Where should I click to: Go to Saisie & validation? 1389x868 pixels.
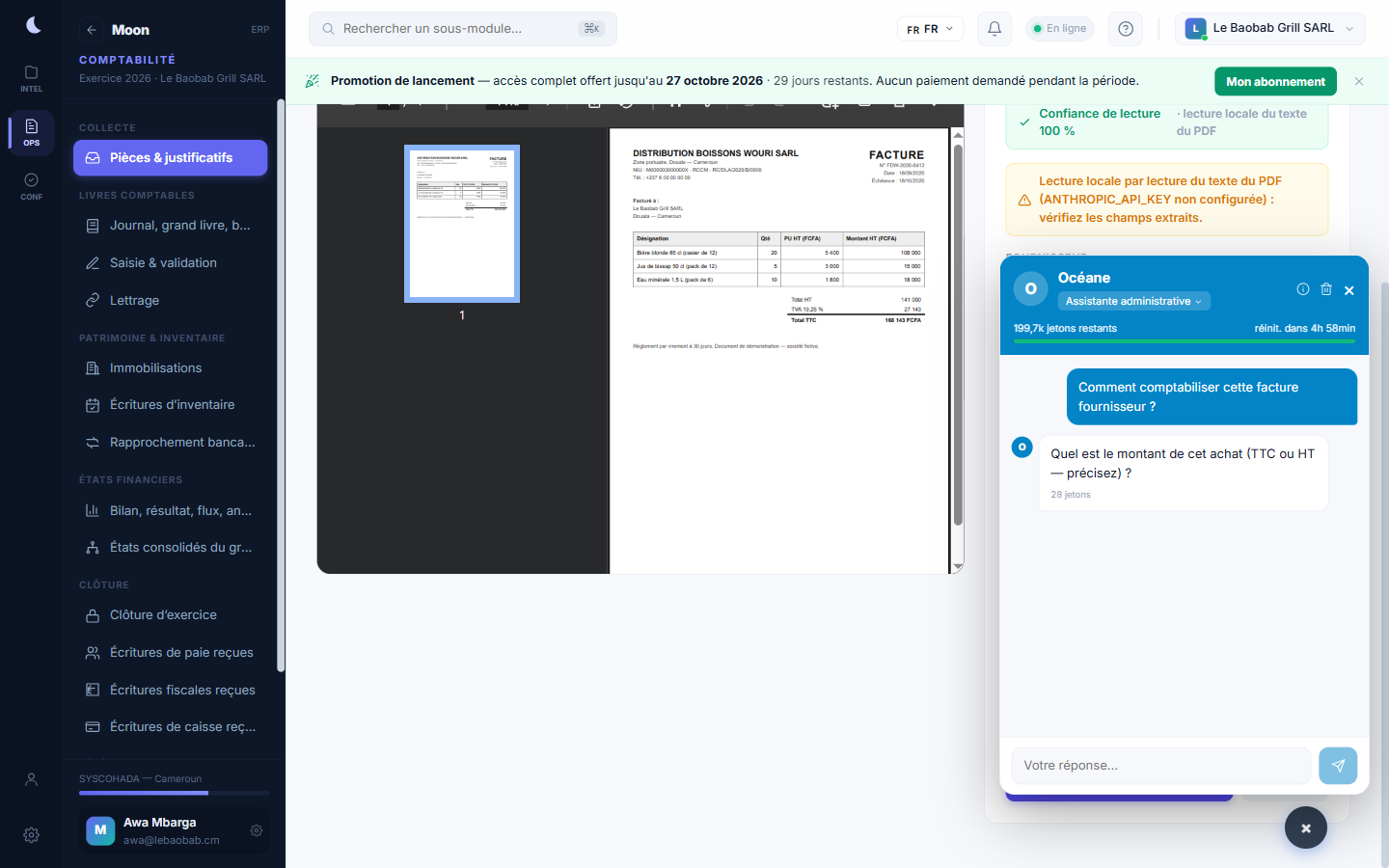171,263
